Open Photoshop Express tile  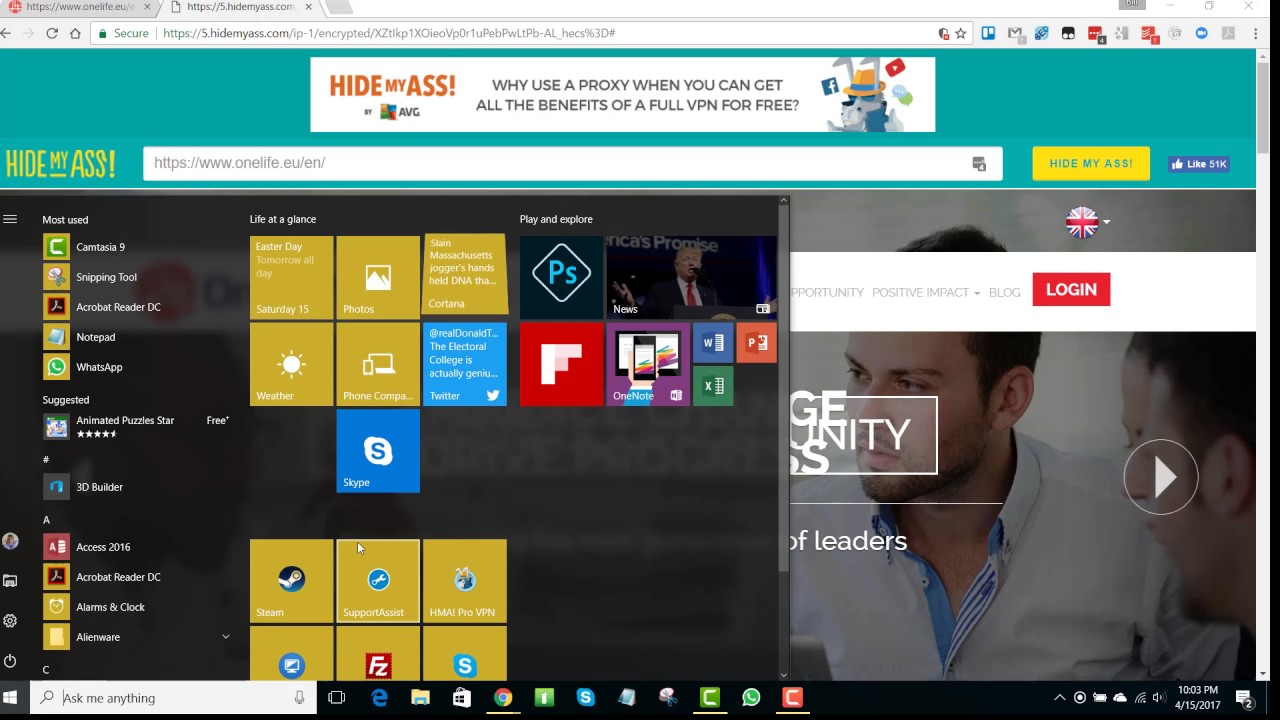(x=561, y=277)
